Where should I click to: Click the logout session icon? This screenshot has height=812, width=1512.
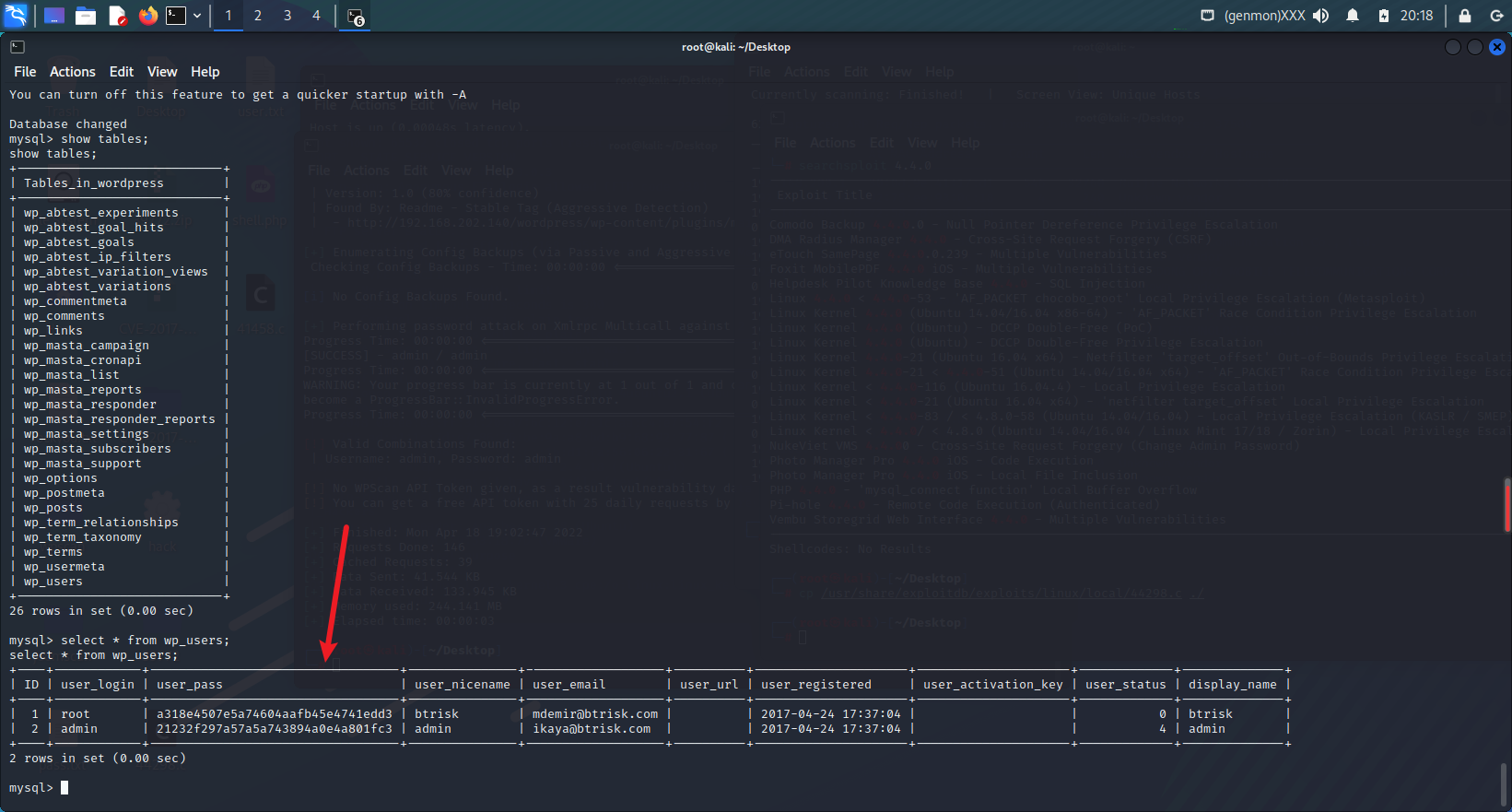pyautogui.click(x=1496, y=16)
